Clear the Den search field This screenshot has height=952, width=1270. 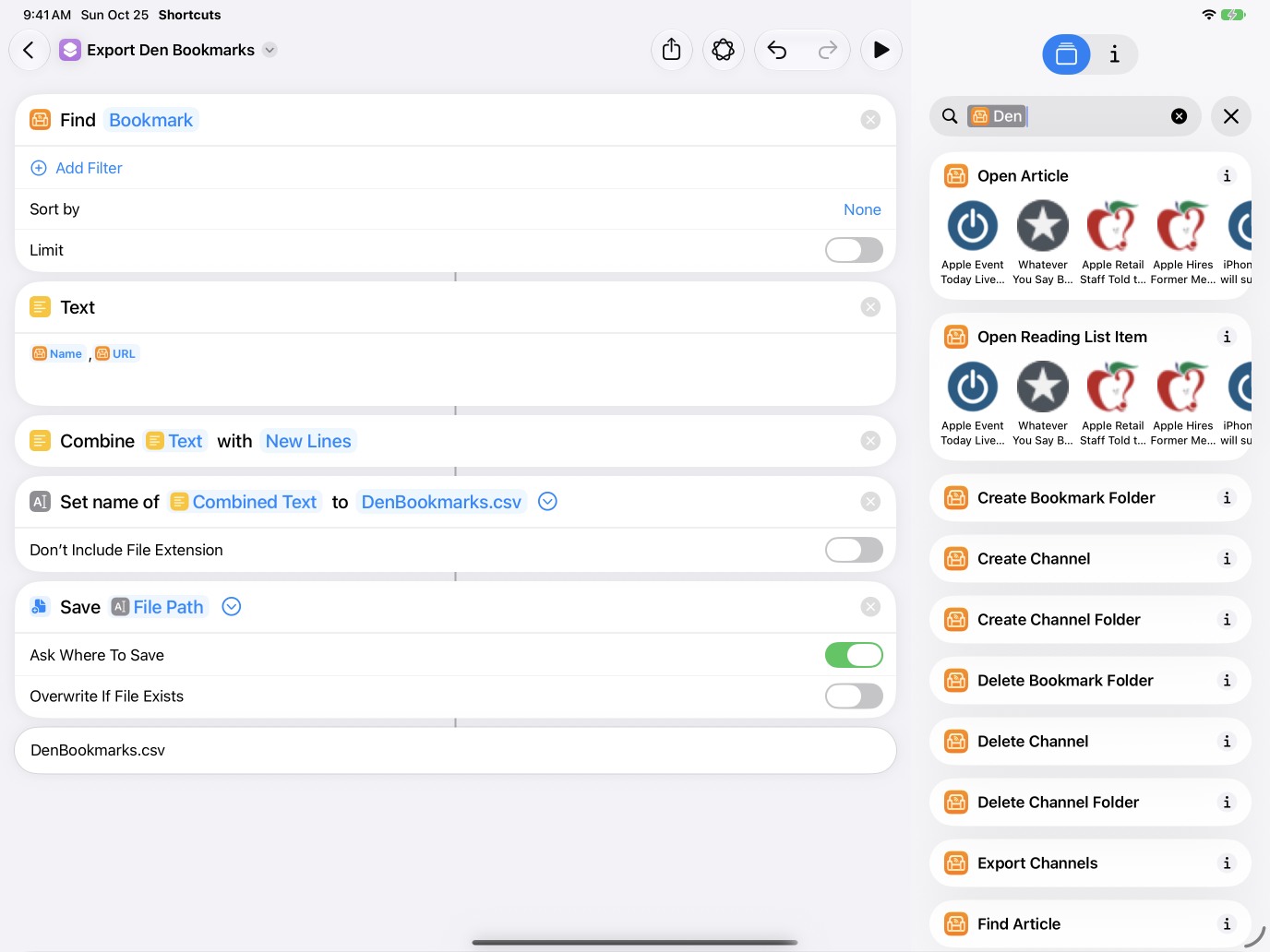pyautogui.click(x=1179, y=116)
